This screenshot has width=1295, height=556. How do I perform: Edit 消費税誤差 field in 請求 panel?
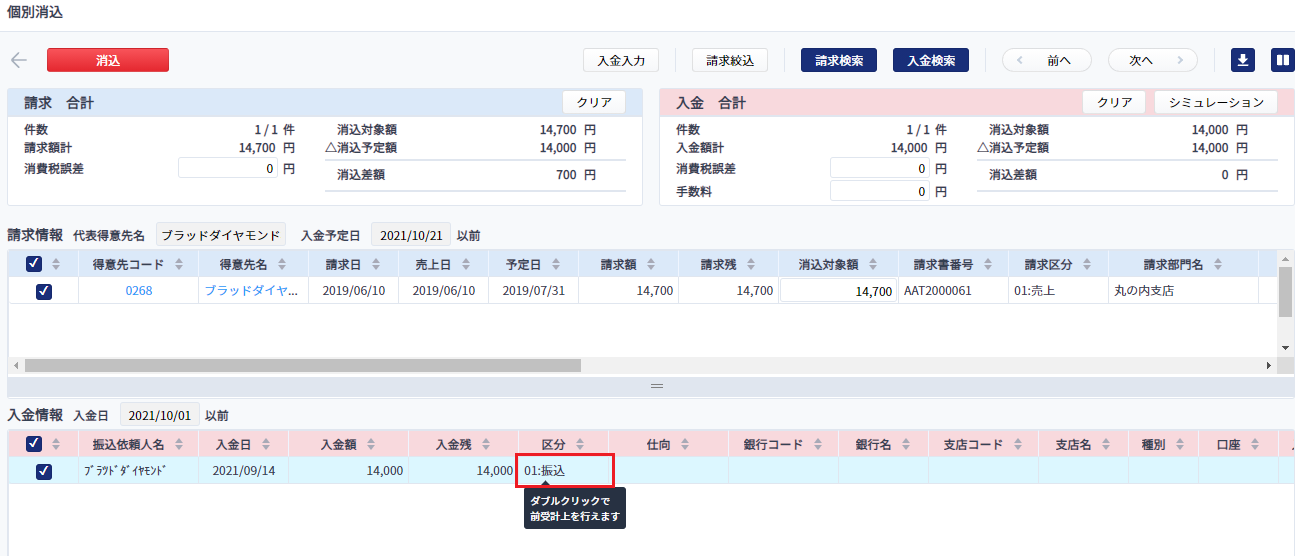(228, 168)
